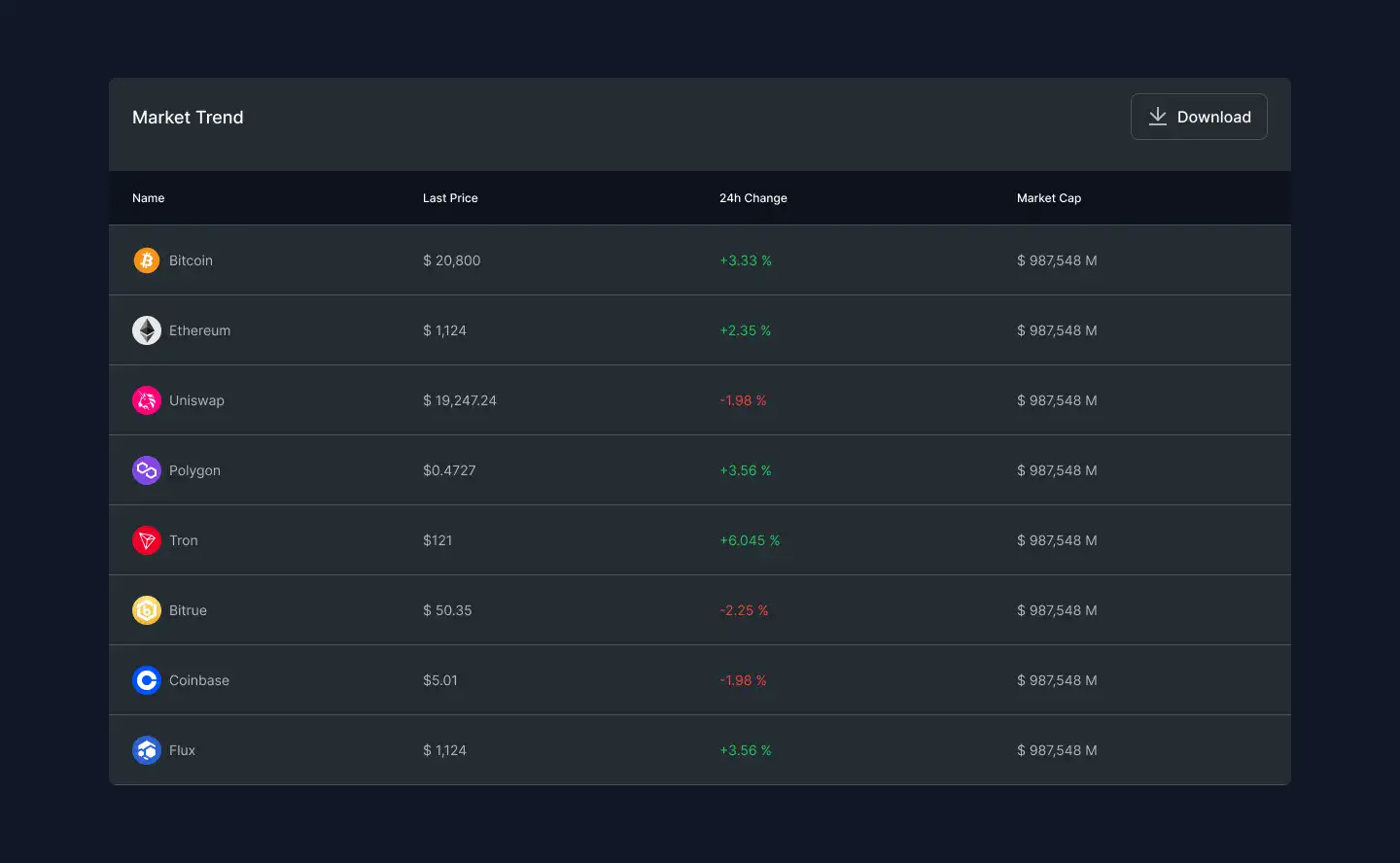Select the Polygon coin icon

click(x=147, y=470)
